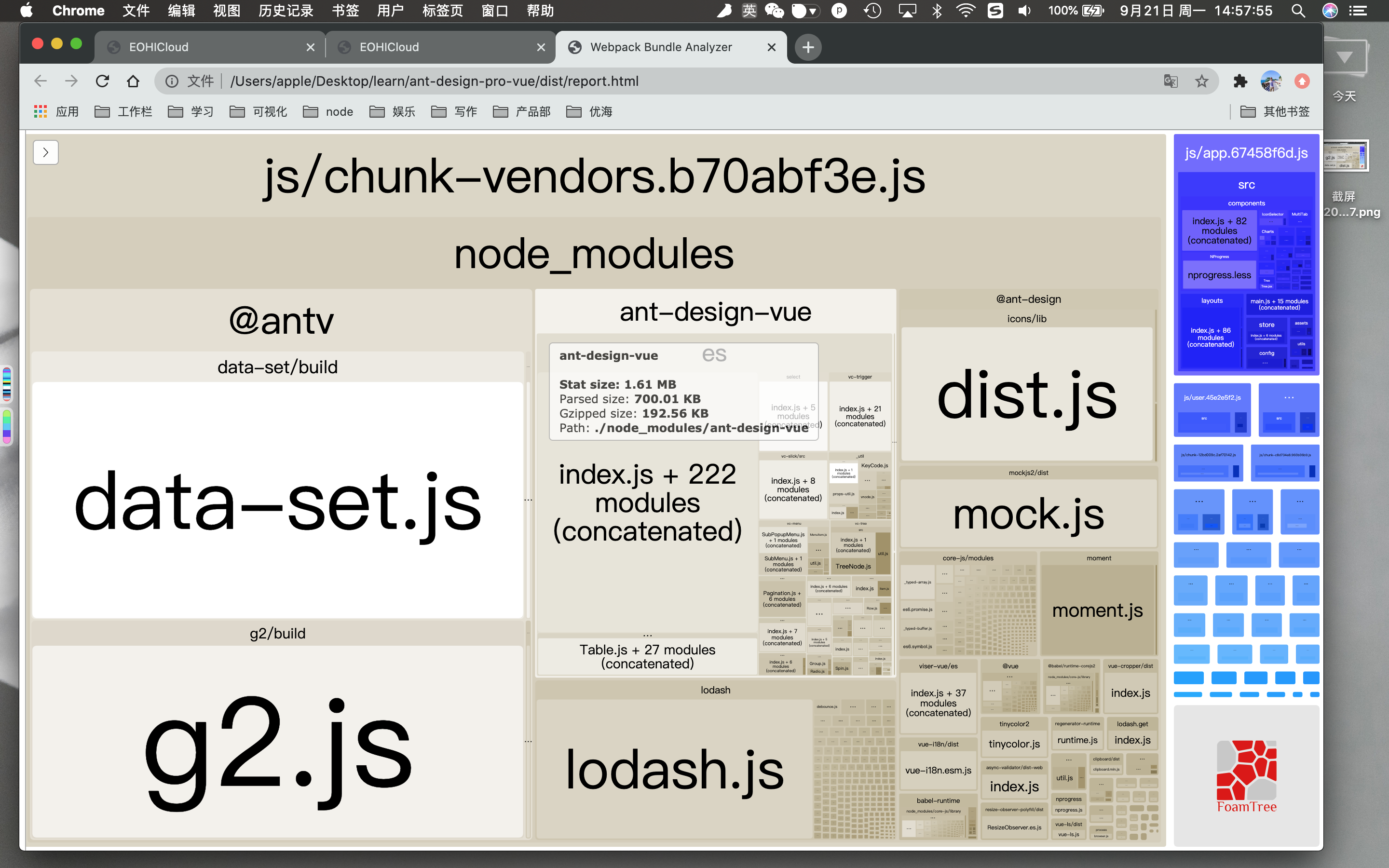1389x868 pixels.
Task: Open the 写作 bookmark folder
Action: tap(454, 111)
